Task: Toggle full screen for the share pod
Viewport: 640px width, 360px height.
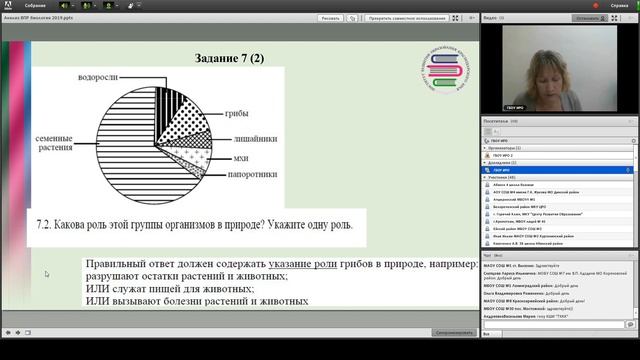Action: (455, 18)
